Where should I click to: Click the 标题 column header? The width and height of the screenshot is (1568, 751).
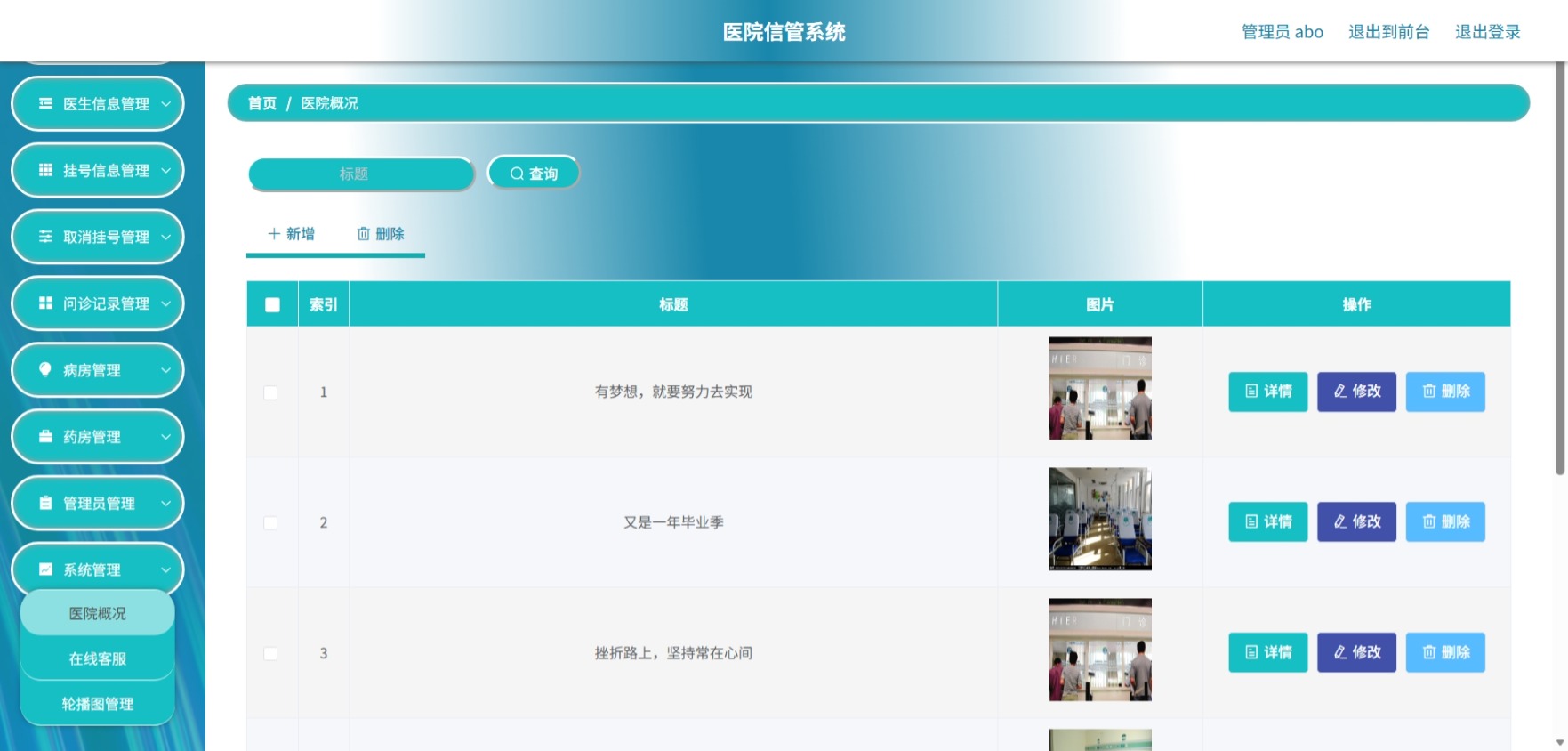click(x=673, y=304)
